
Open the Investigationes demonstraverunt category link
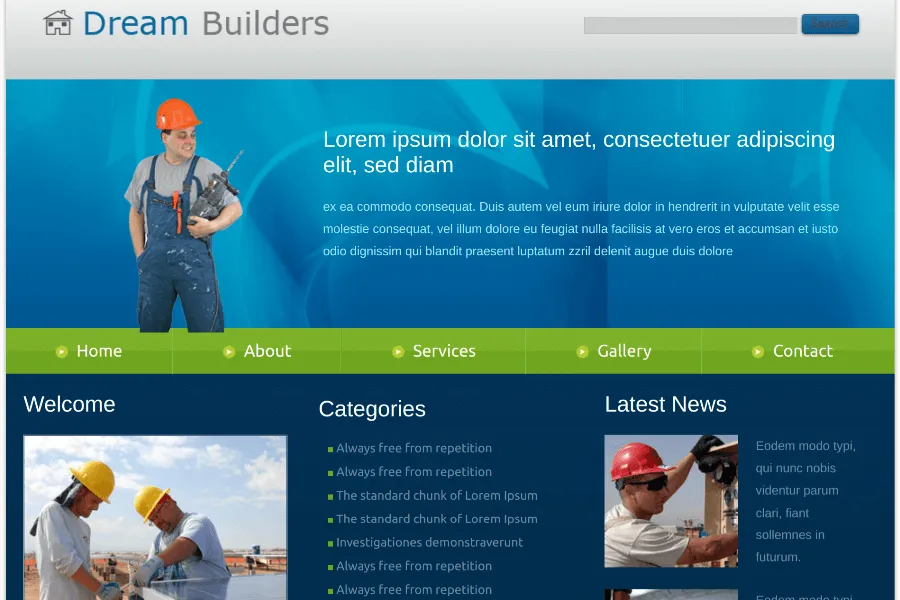[x=429, y=542]
